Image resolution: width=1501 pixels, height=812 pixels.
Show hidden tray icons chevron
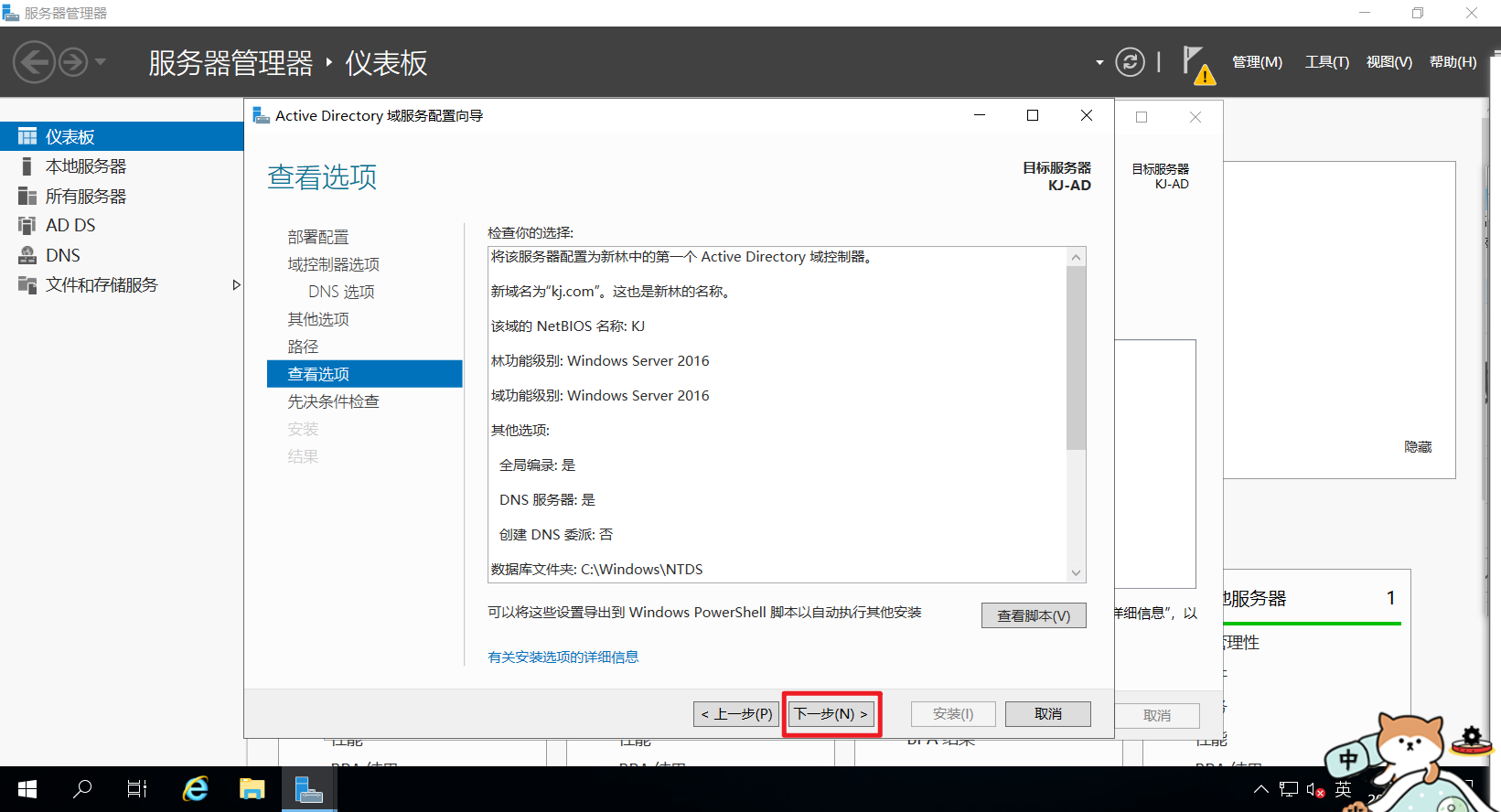[1261, 789]
